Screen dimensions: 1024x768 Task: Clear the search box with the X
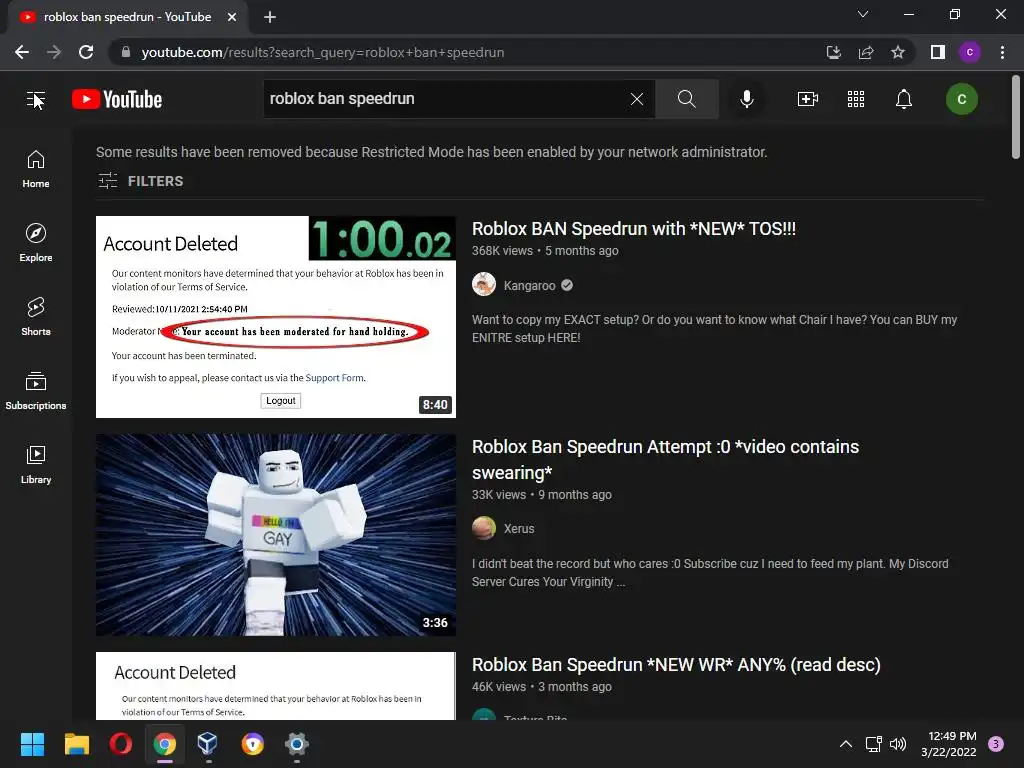point(637,99)
